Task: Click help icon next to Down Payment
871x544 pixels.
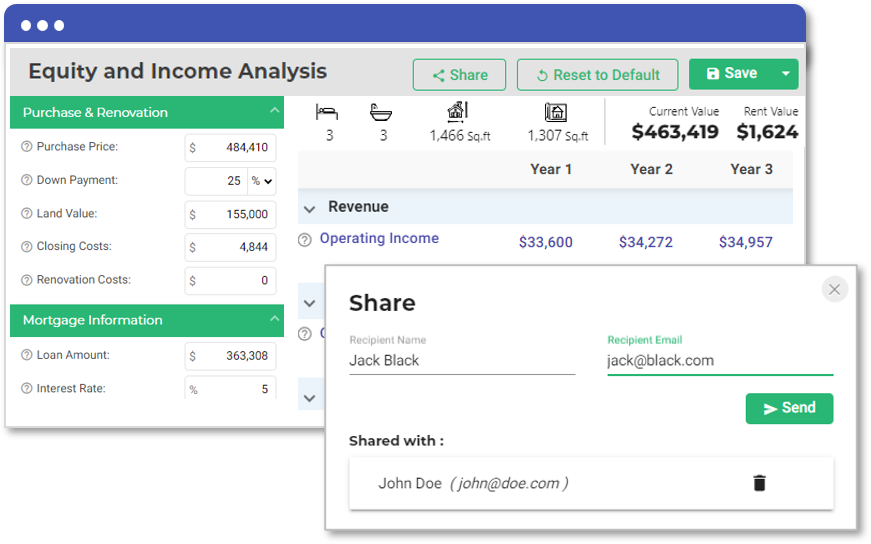Action: click(26, 180)
